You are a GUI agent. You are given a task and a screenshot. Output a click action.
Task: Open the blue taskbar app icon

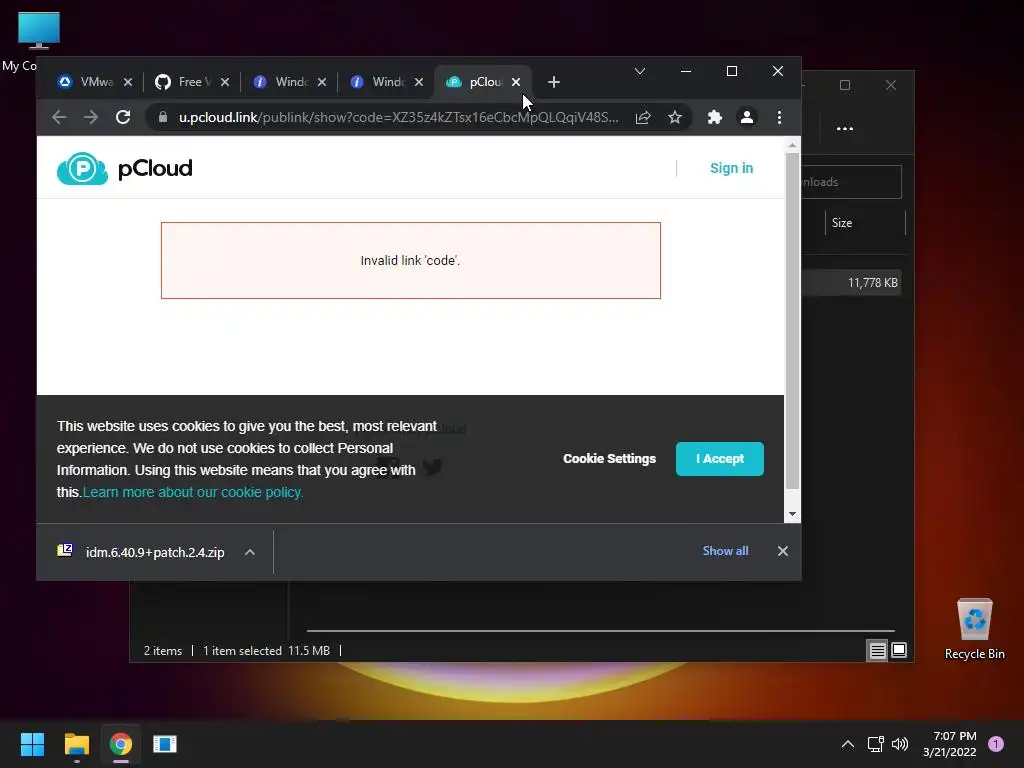coord(165,744)
